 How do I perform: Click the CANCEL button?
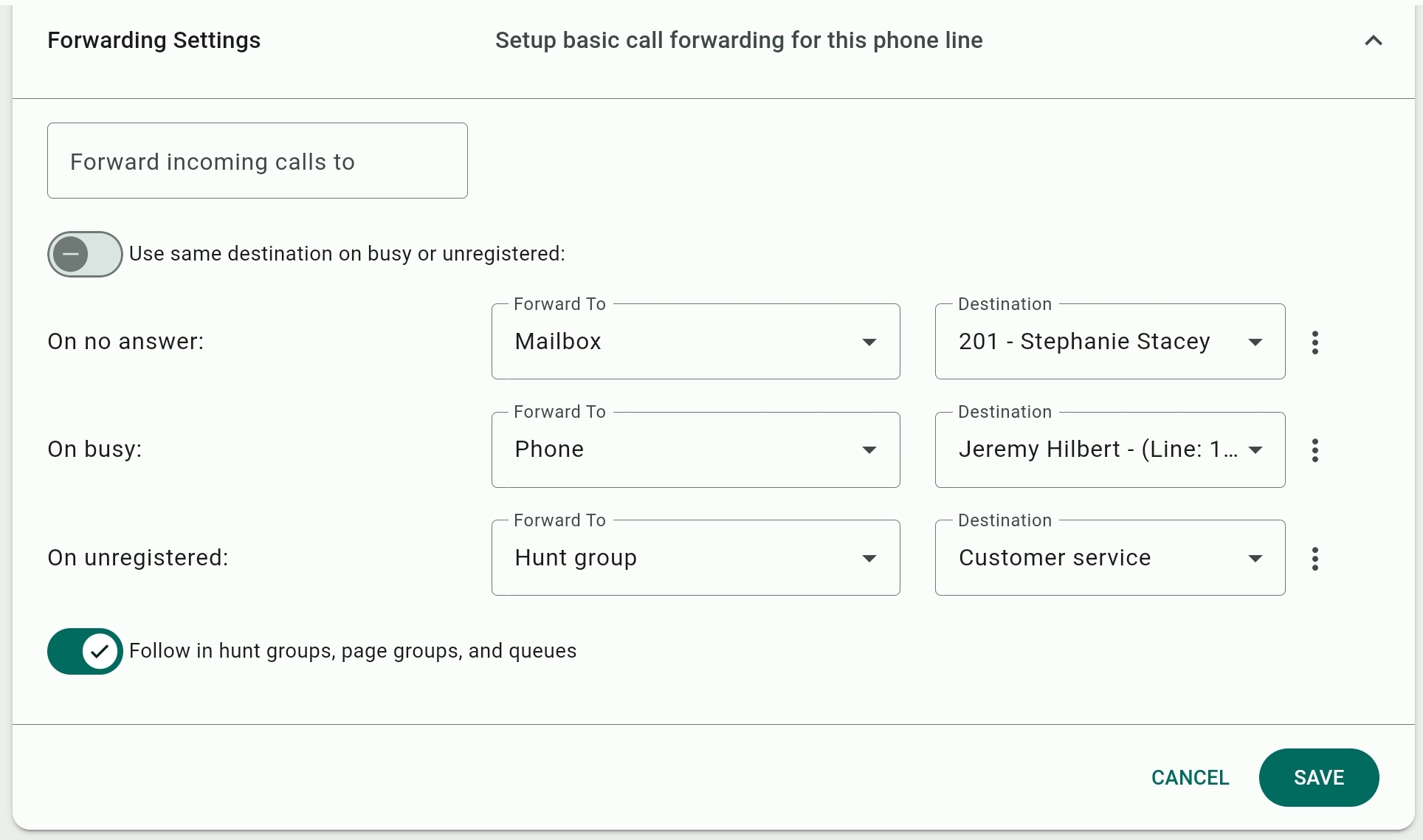point(1190,777)
